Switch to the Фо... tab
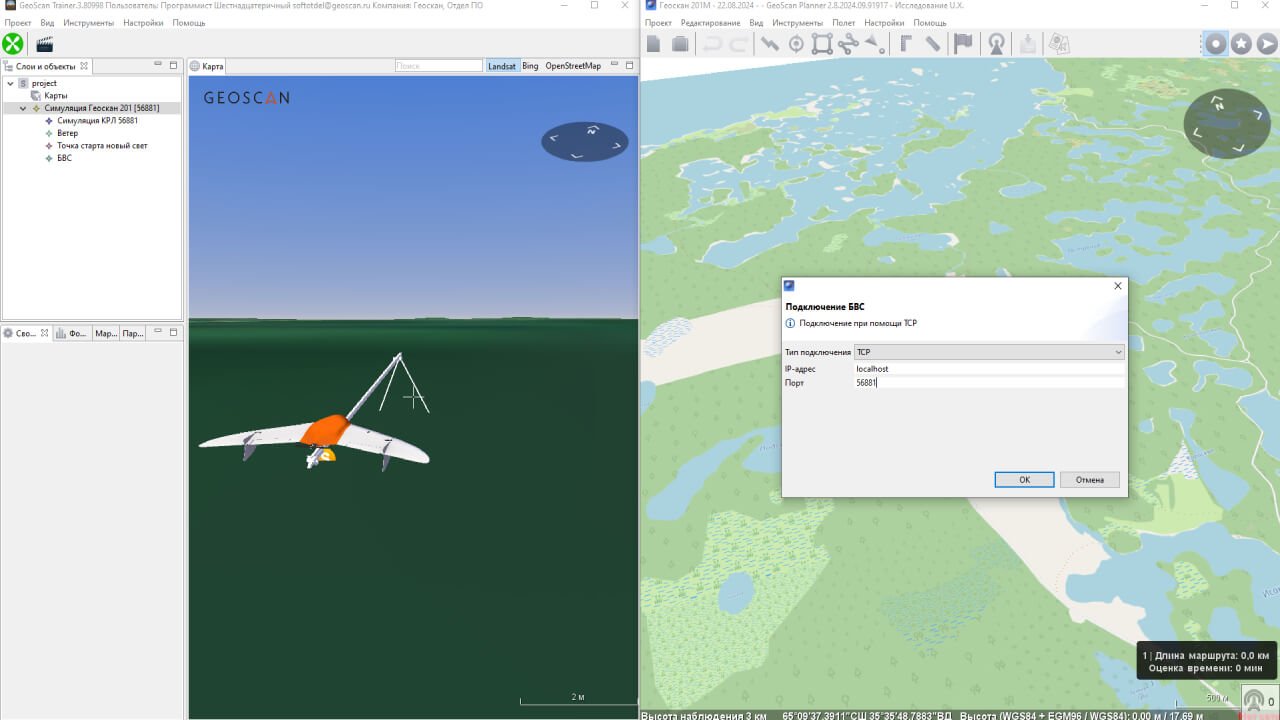The height and width of the screenshot is (720, 1280). (x=72, y=333)
